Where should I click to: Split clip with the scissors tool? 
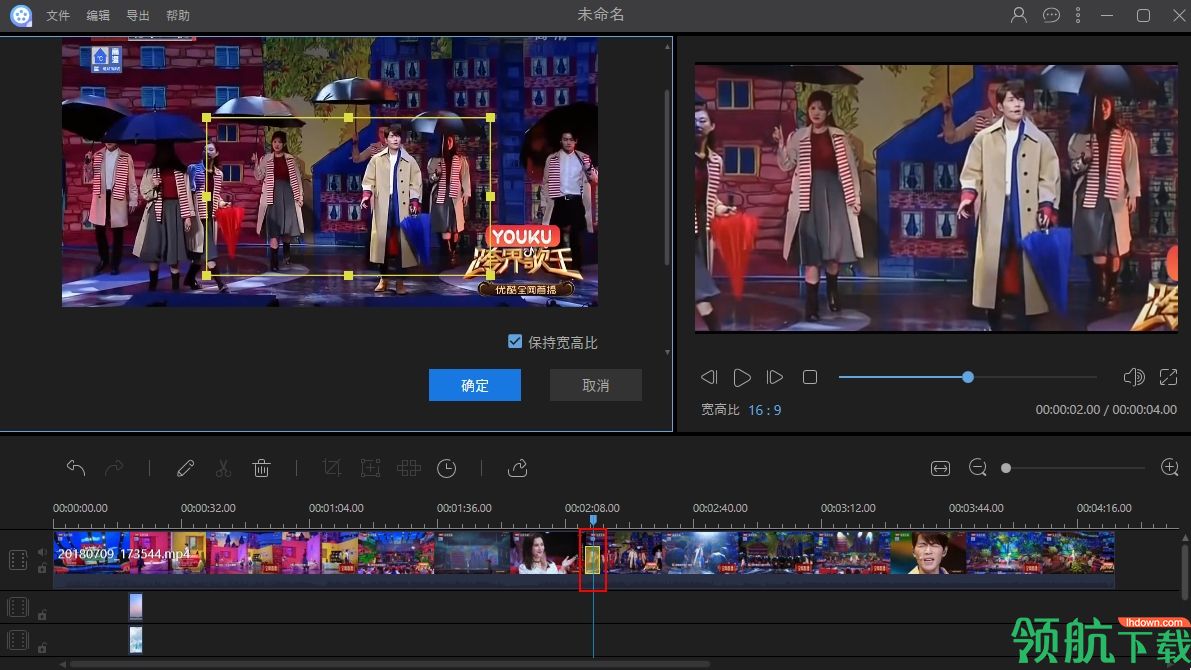tap(223, 468)
